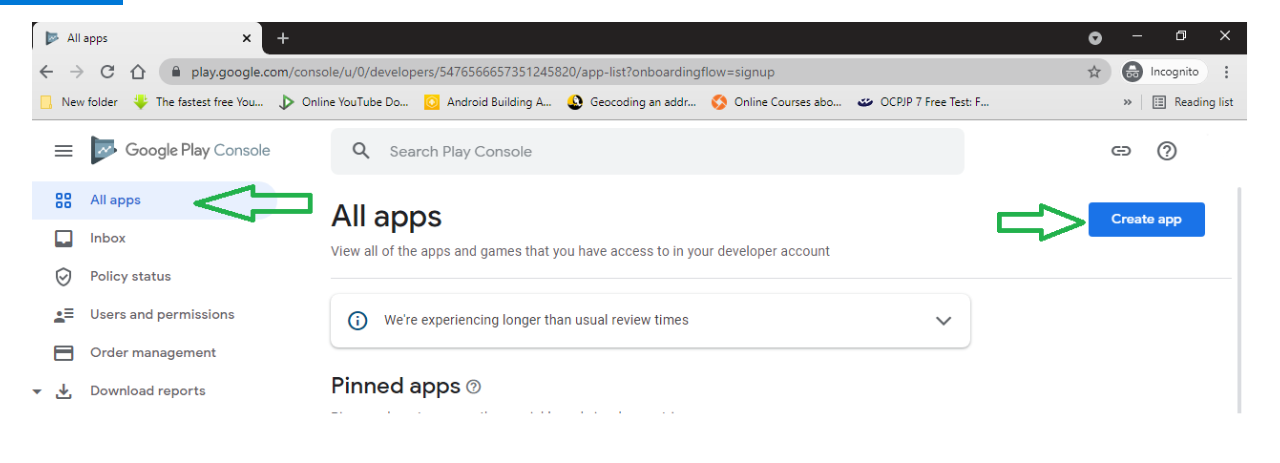Click the info icon in review notice
This screenshot has height=463, width=1280.
(357, 321)
